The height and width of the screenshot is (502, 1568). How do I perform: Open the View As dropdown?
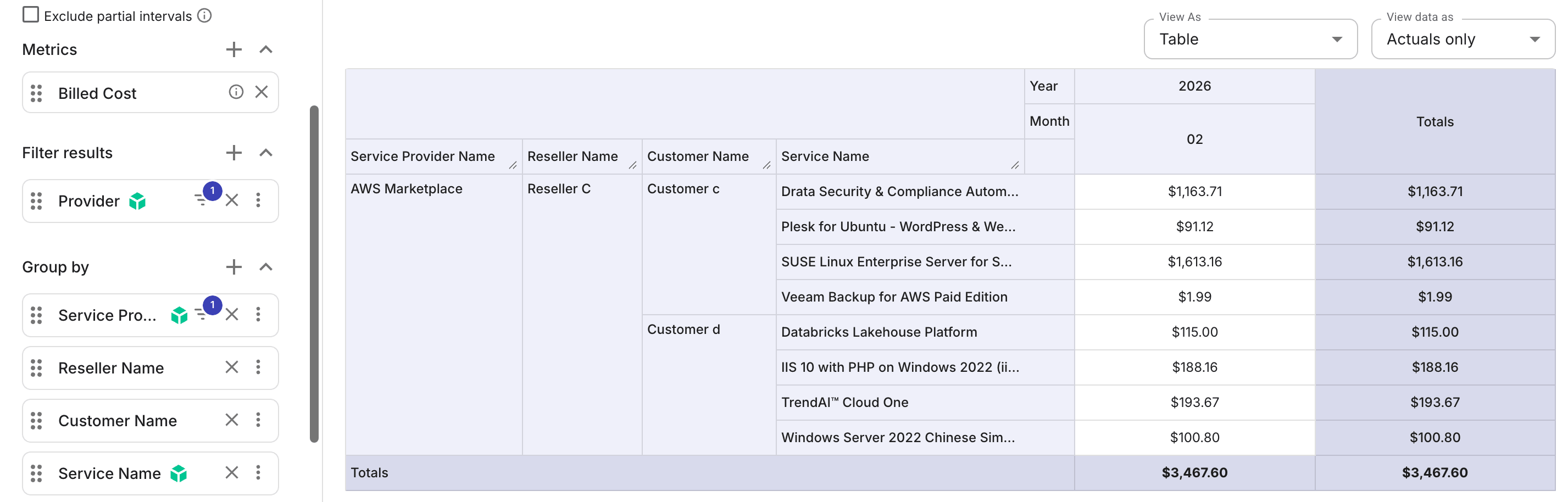(x=1337, y=39)
